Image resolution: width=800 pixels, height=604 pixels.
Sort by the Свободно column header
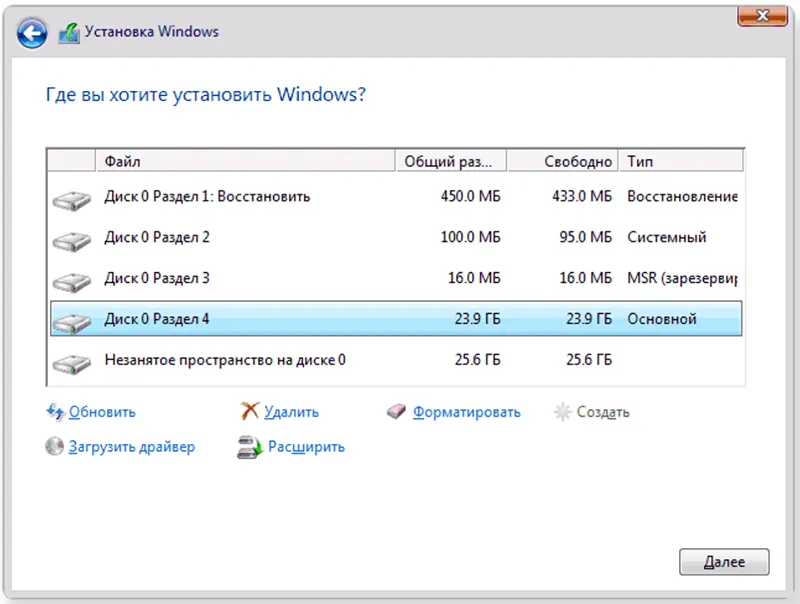(564, 161)
